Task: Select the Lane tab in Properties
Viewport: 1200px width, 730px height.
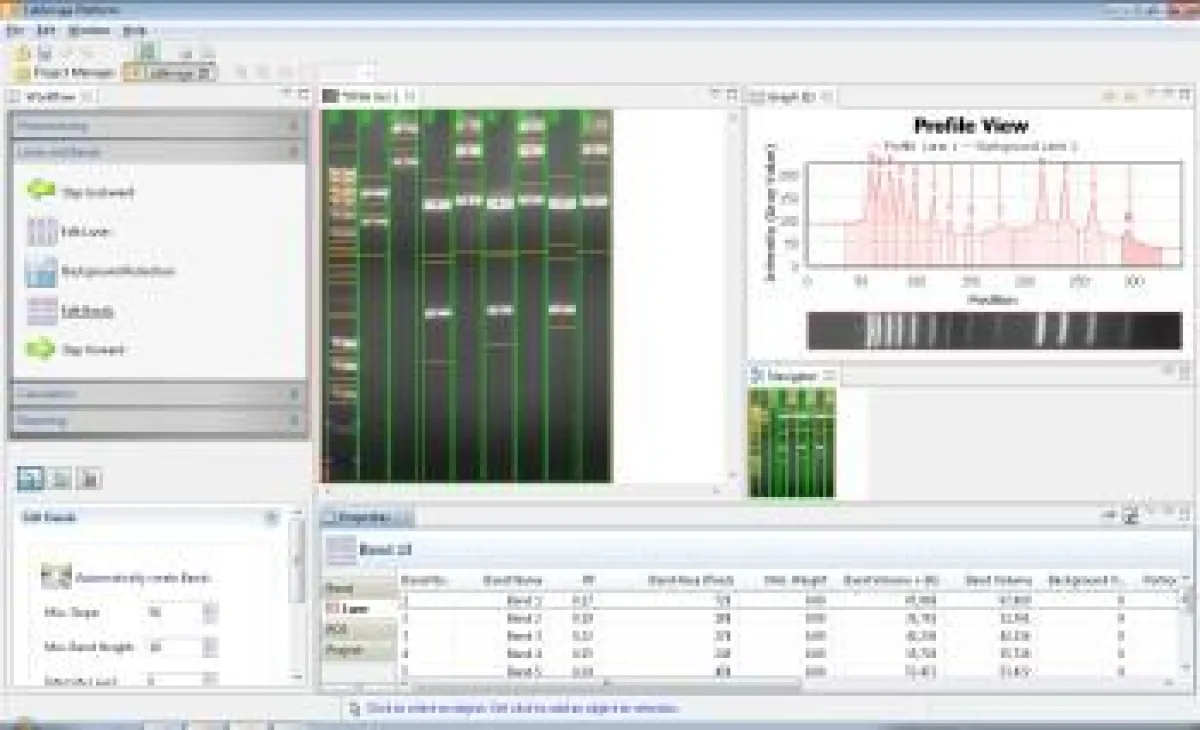Action: (358, 609)
